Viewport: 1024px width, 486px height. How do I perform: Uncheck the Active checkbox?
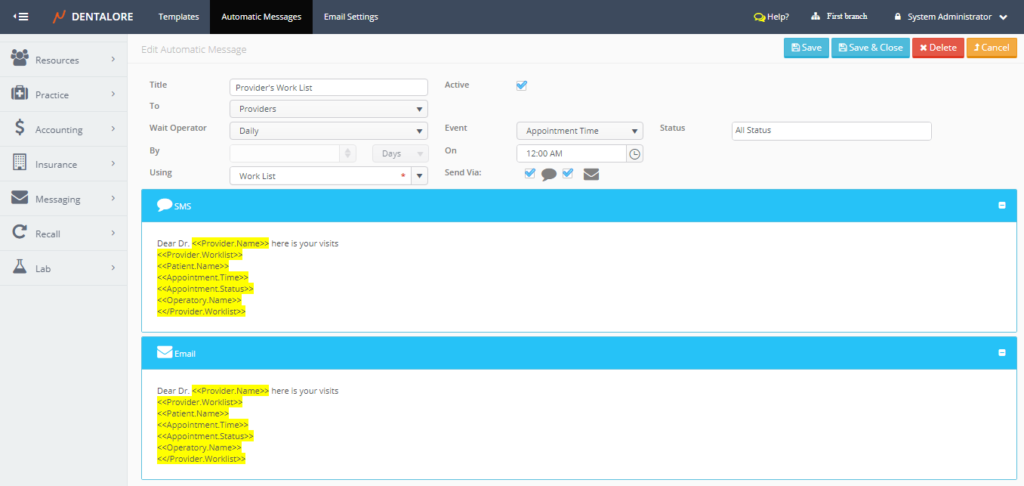point(521,86)
